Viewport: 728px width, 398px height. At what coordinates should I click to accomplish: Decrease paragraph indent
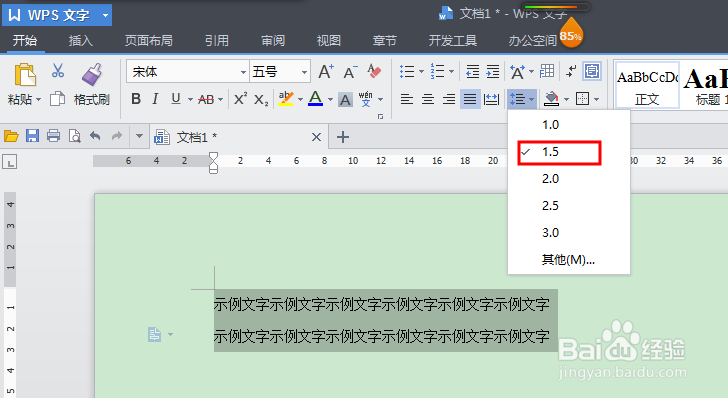click(x=473, y=72)
